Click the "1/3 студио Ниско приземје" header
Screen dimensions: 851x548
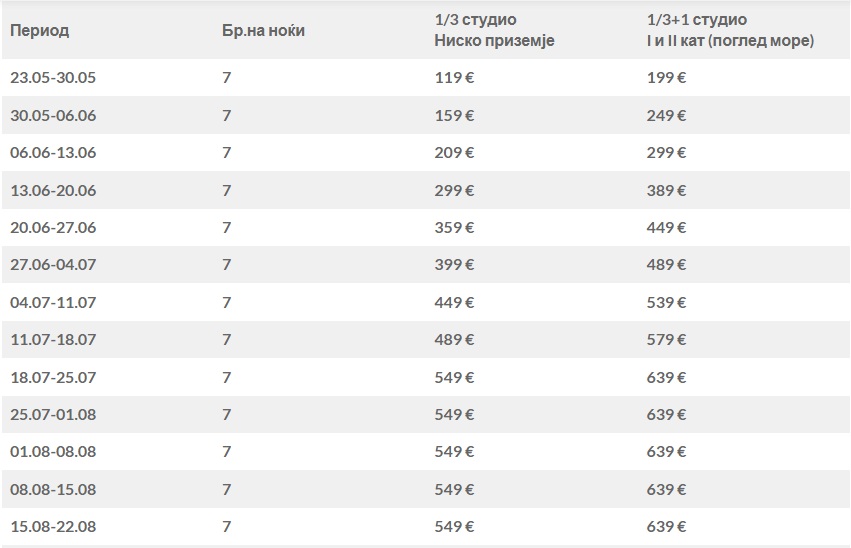(494, 30)
